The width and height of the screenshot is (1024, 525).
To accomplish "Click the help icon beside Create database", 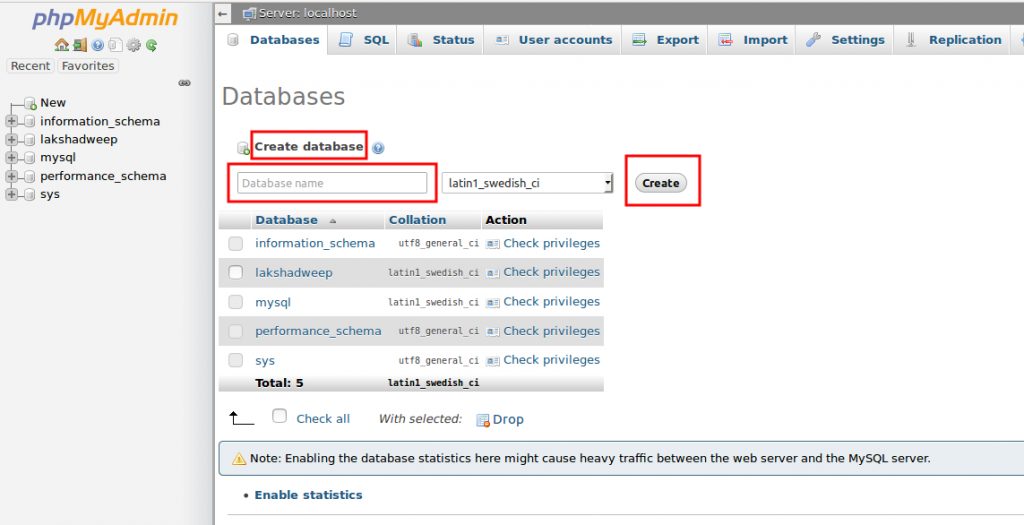I will 378,148.
